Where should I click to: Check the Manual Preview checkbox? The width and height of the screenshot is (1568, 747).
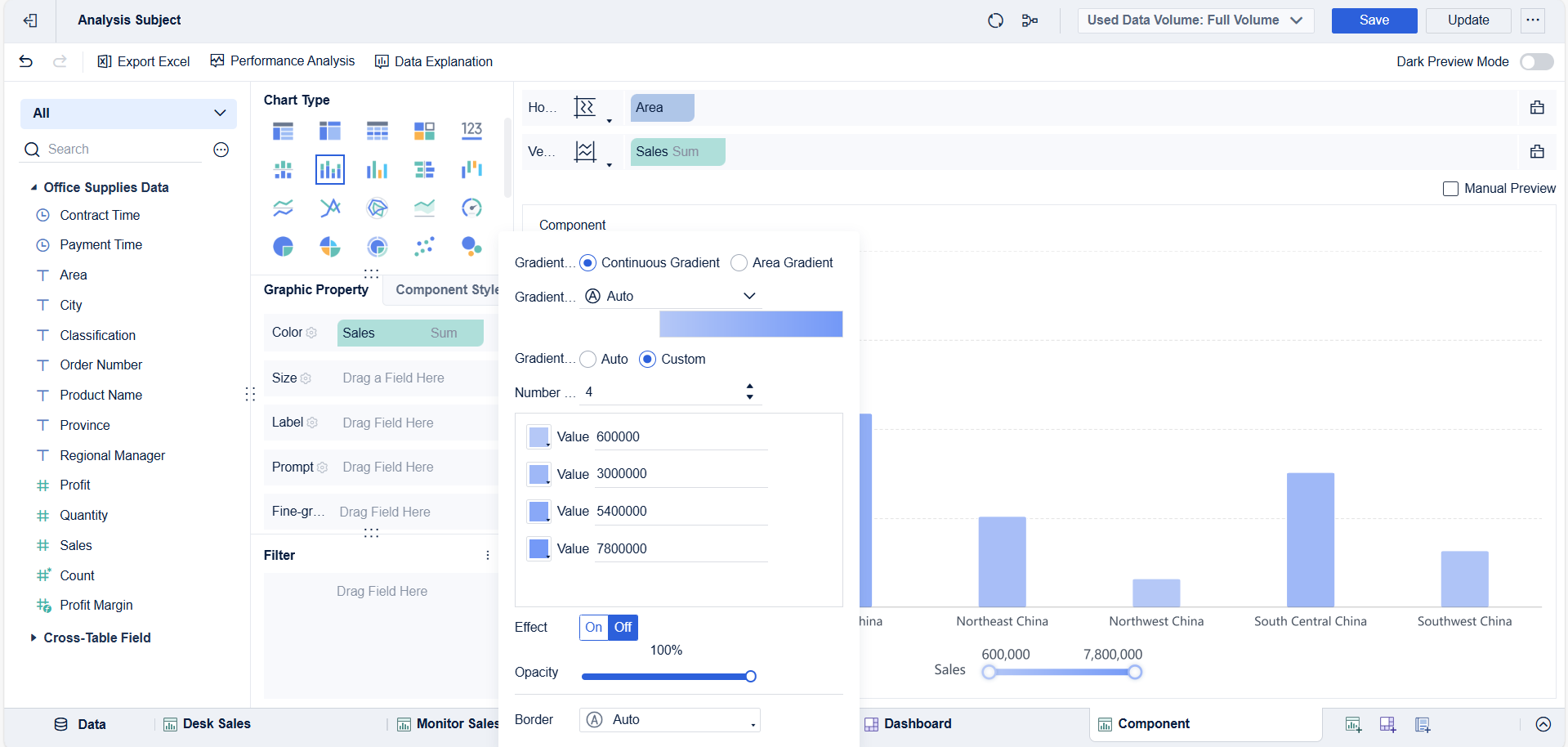pyautogui.click(x=1450, y=189)
